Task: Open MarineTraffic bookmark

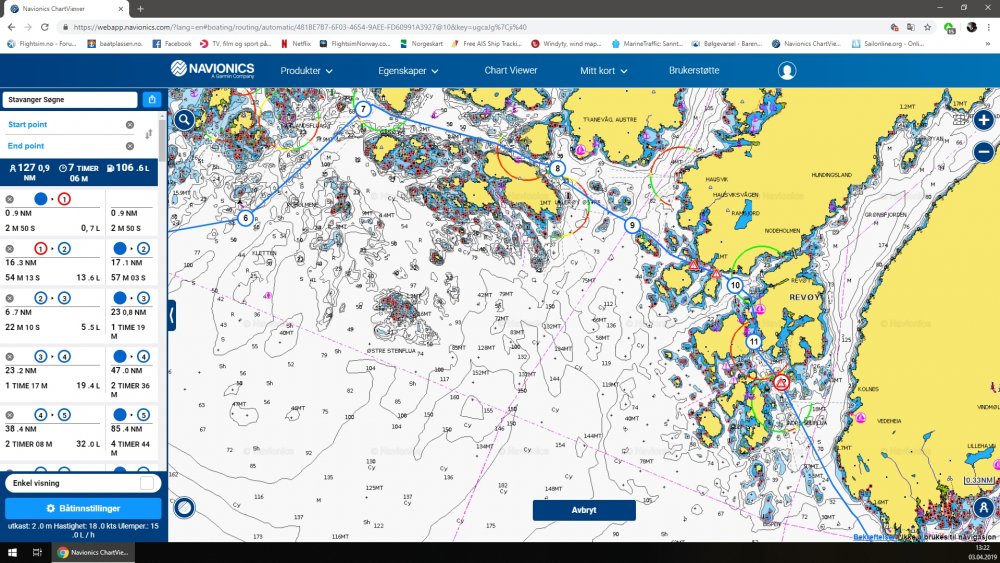Action: coord(647,44)
